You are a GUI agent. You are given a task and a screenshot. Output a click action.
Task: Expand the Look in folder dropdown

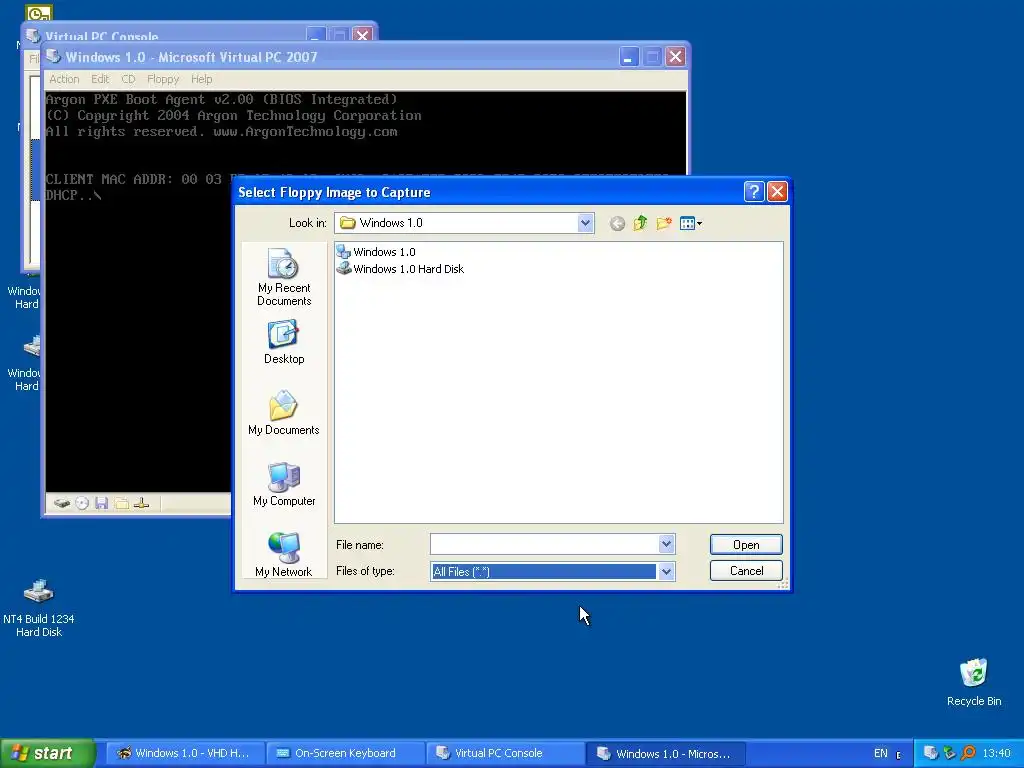click(x=585, y=223)
